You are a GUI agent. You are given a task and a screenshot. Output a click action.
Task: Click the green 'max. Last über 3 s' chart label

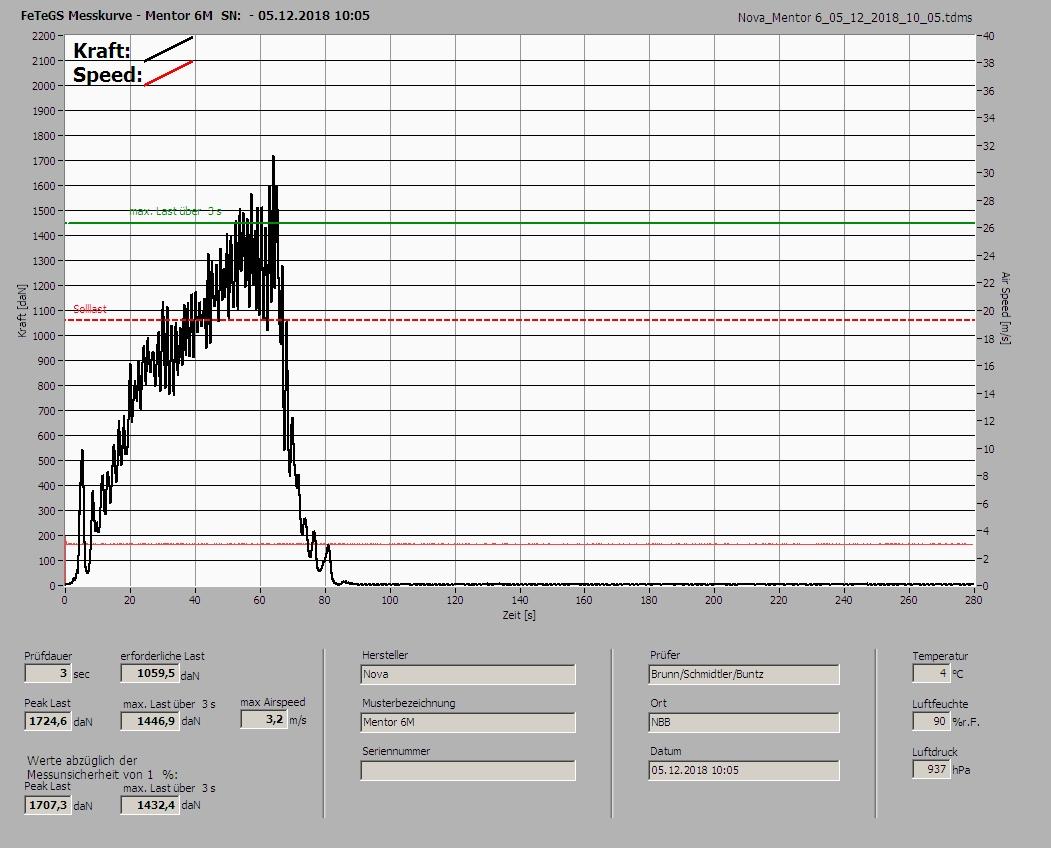pyautogui.click(x=176, y=211)
